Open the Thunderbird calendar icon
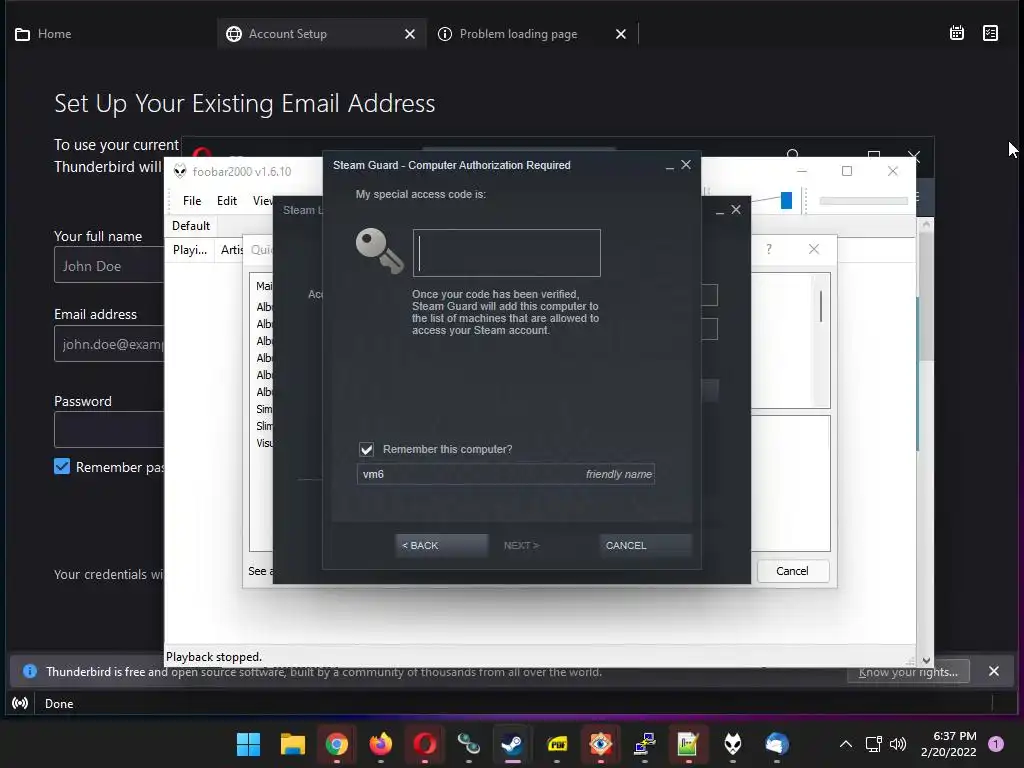Image resolution: width=1024 pixels, height=768 pixels. tap(957, 33)
